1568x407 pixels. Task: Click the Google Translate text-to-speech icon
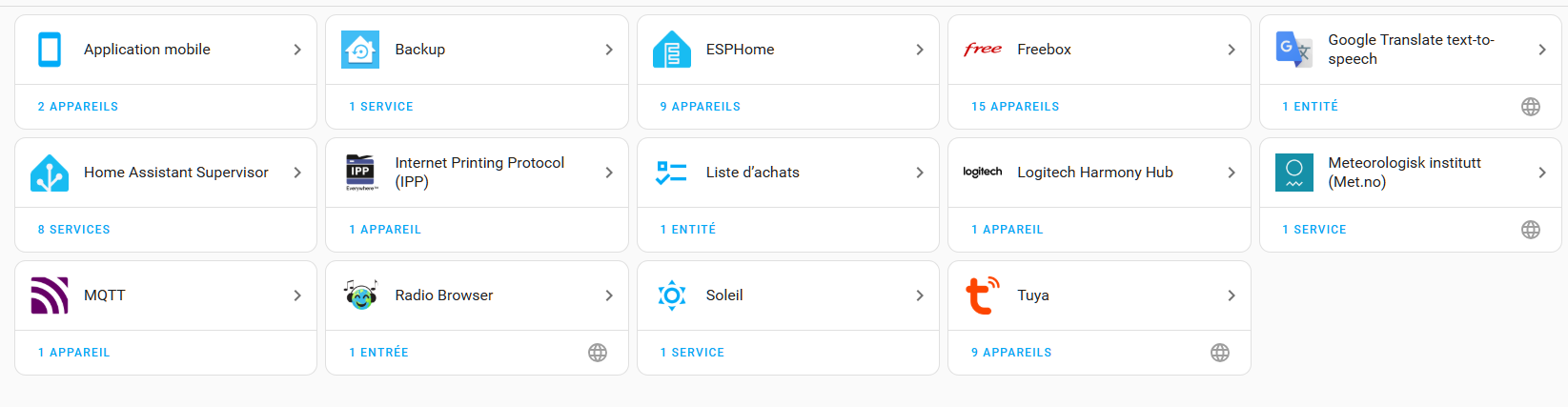coord(1293,50)
